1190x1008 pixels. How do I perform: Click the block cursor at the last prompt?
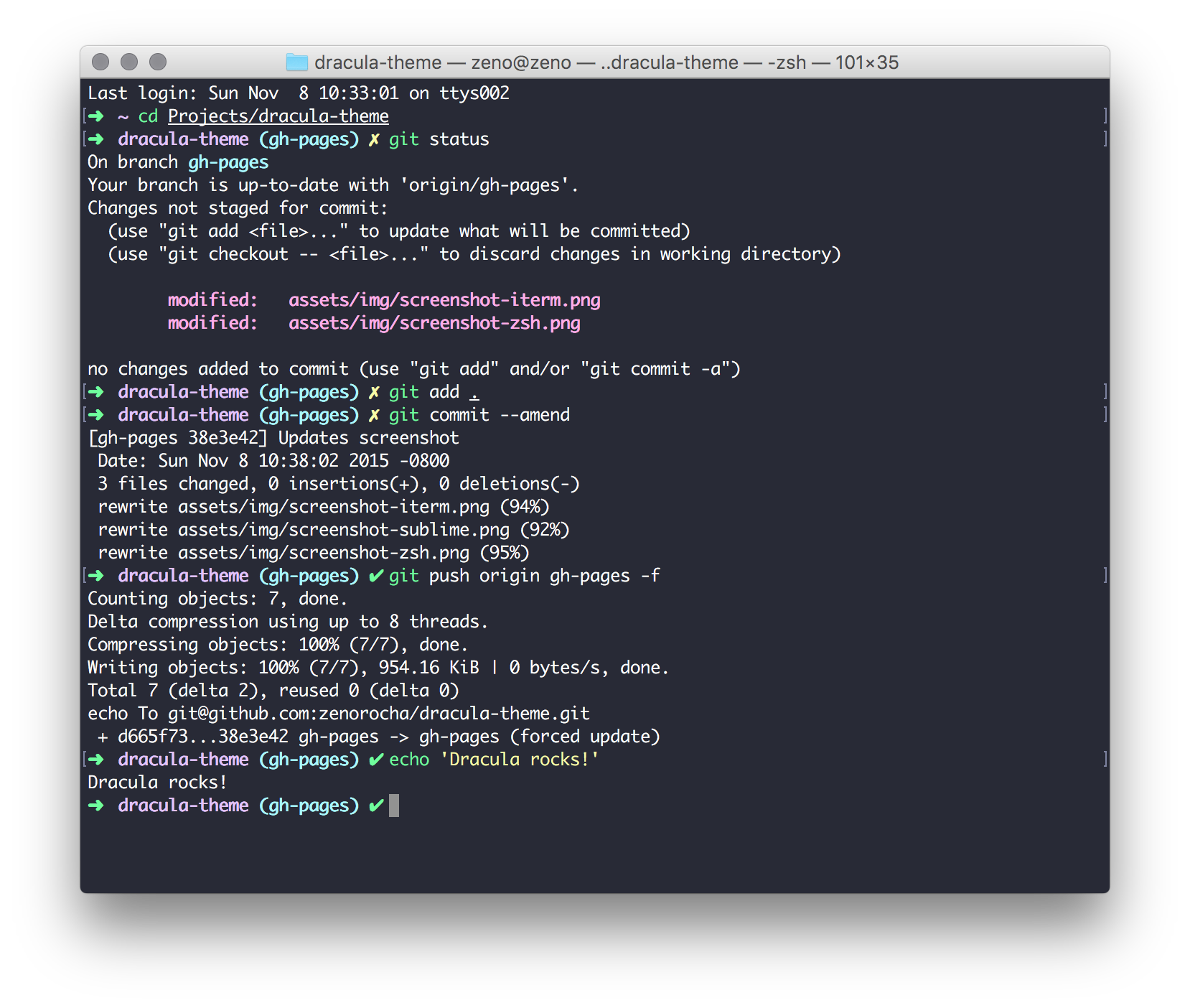coord(394,806)
